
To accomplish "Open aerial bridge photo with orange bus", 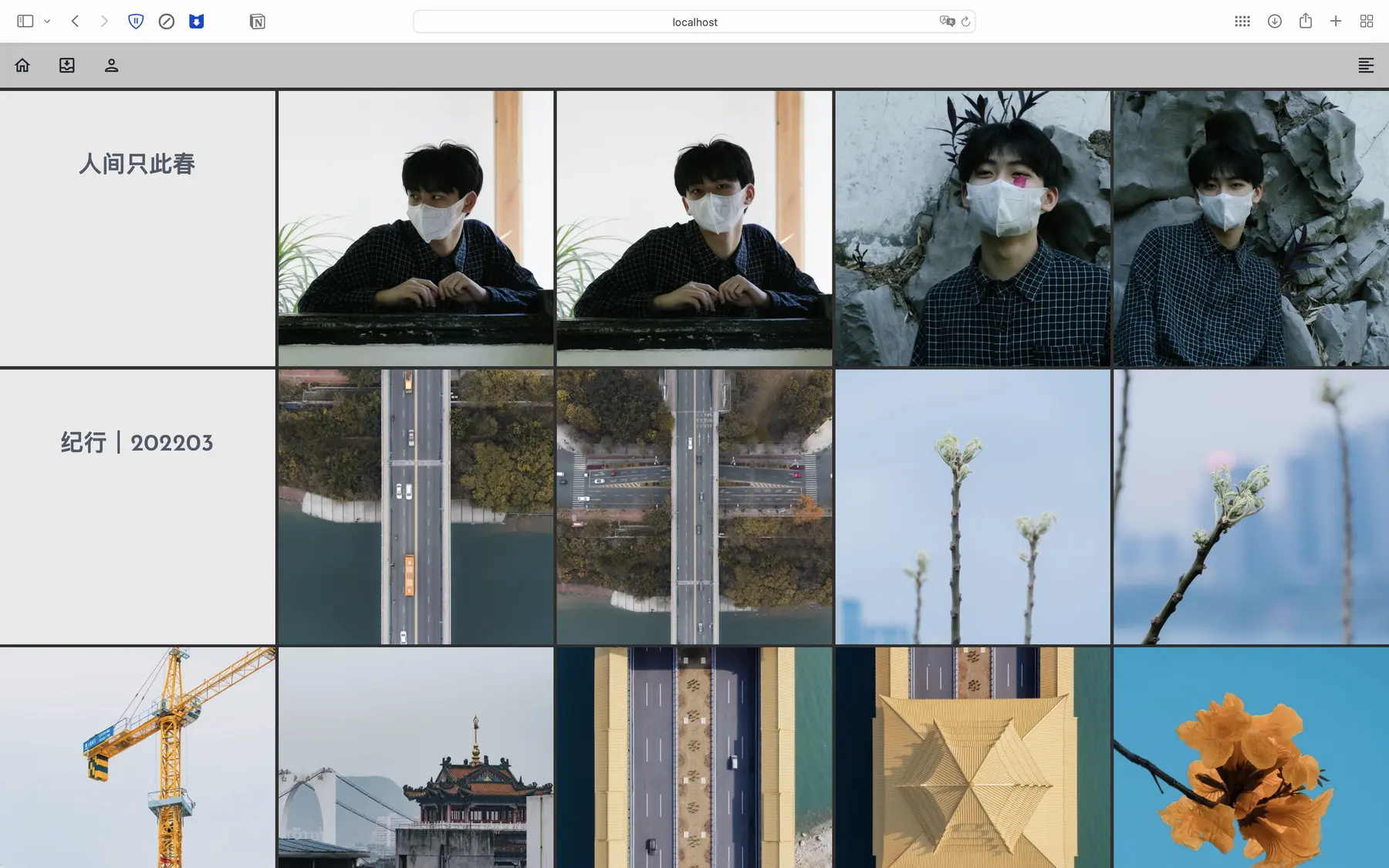I will 416,506.
